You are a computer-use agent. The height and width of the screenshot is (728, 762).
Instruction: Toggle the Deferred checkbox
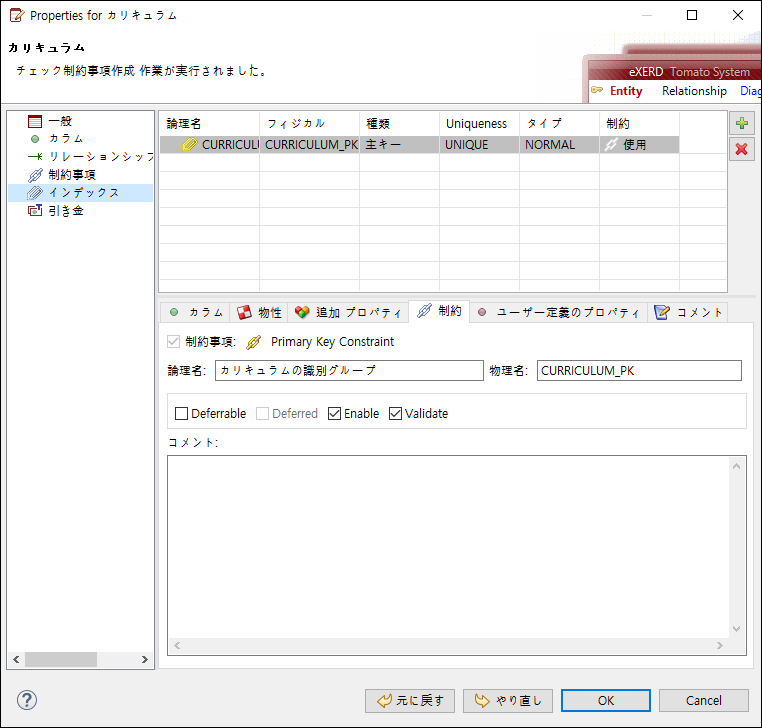point(262,414)
